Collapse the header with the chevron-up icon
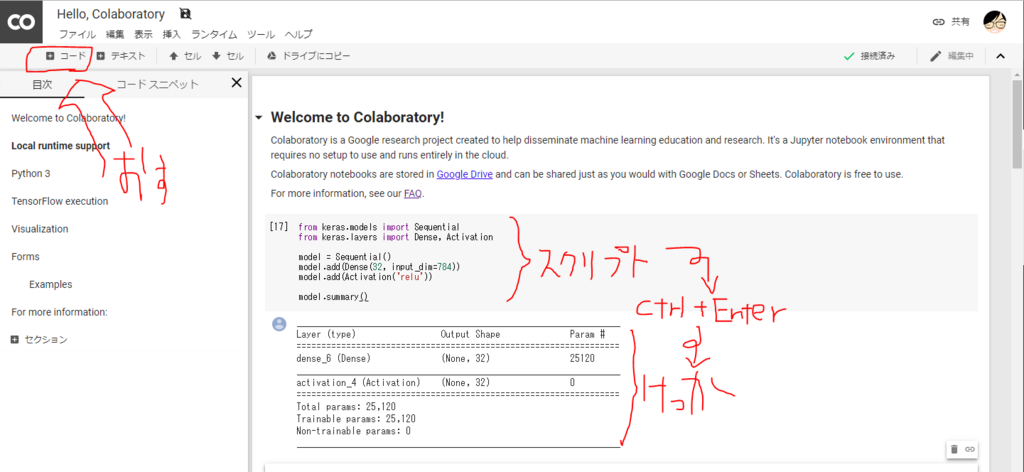This screenshot has height=472, width=1024. (1000, 56)
